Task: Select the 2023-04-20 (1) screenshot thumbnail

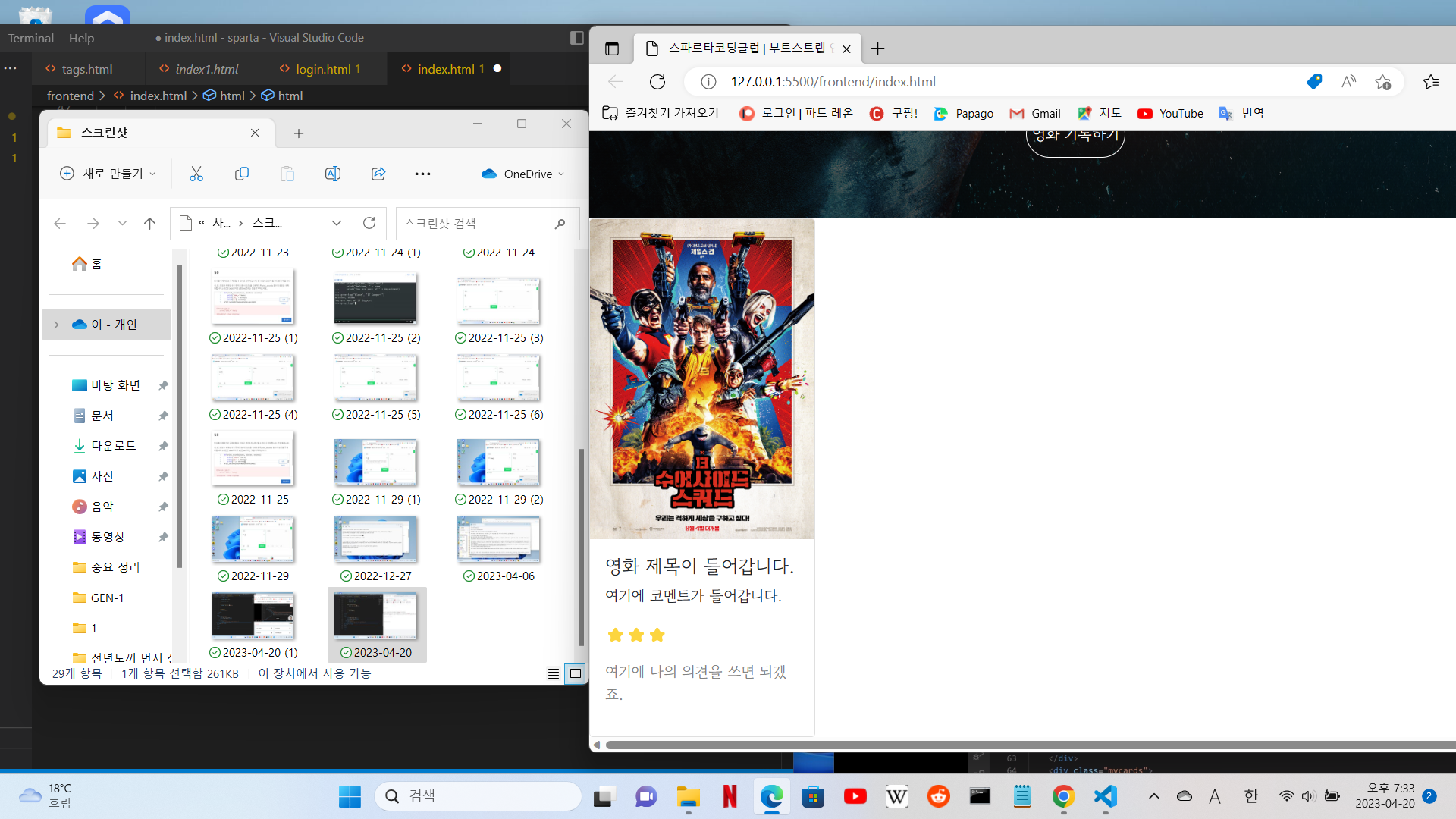Action: [253, 624]
